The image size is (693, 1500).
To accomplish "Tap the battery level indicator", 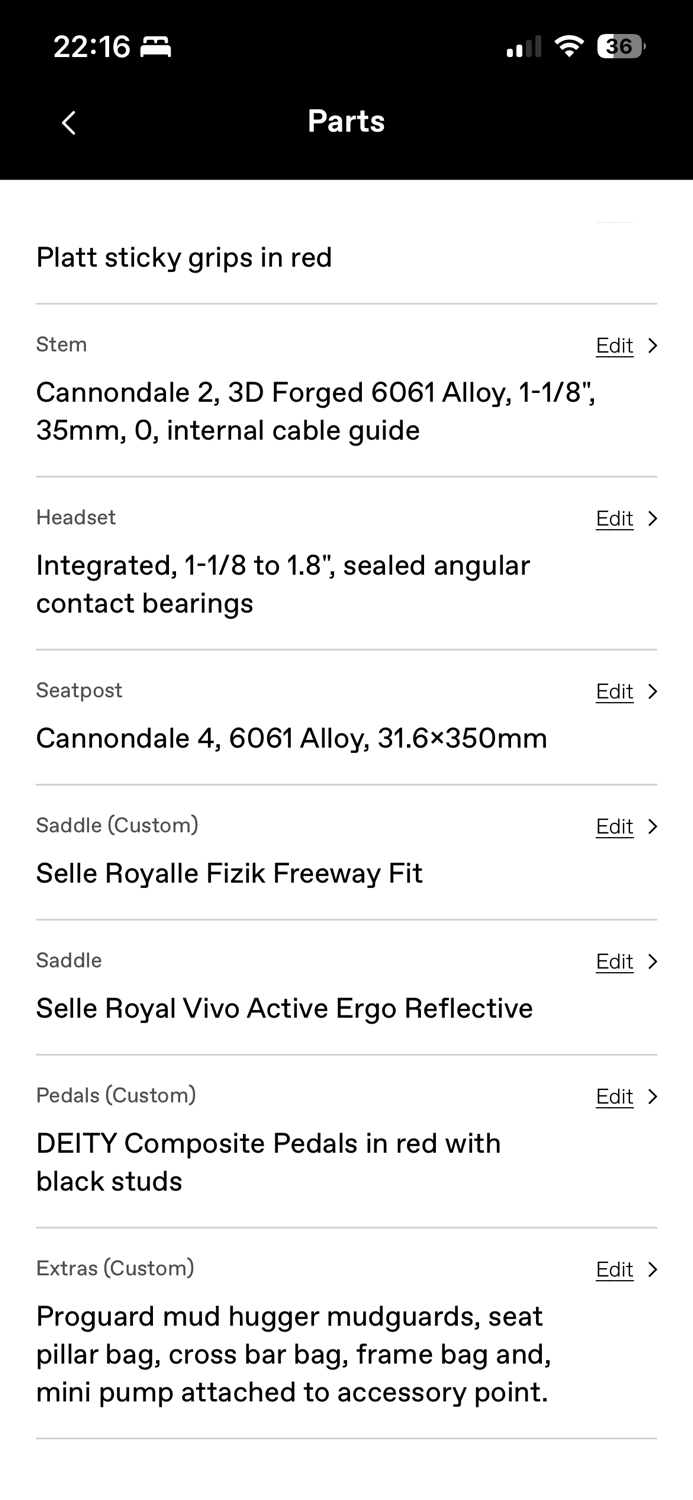I will [621, 47].
